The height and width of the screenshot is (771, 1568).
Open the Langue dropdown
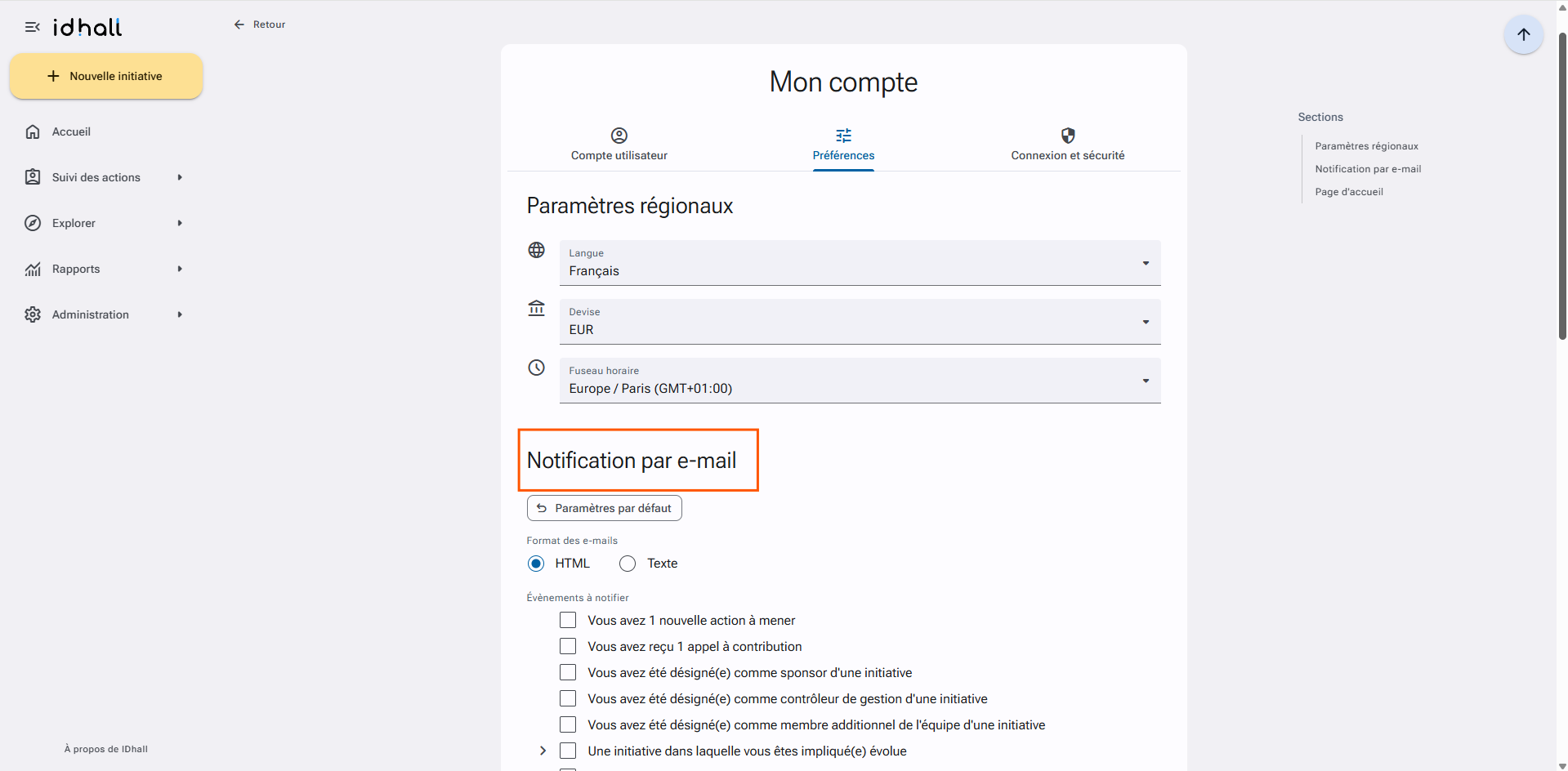coord(860,263)
